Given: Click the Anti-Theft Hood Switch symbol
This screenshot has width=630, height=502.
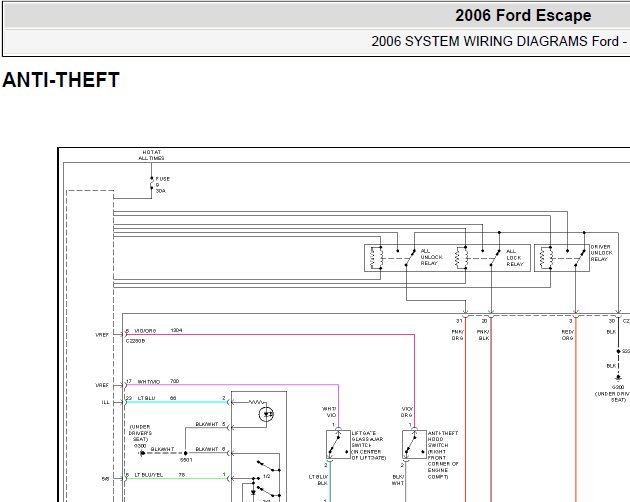Looking at the screenshot, I should click(x=414, y=445).
